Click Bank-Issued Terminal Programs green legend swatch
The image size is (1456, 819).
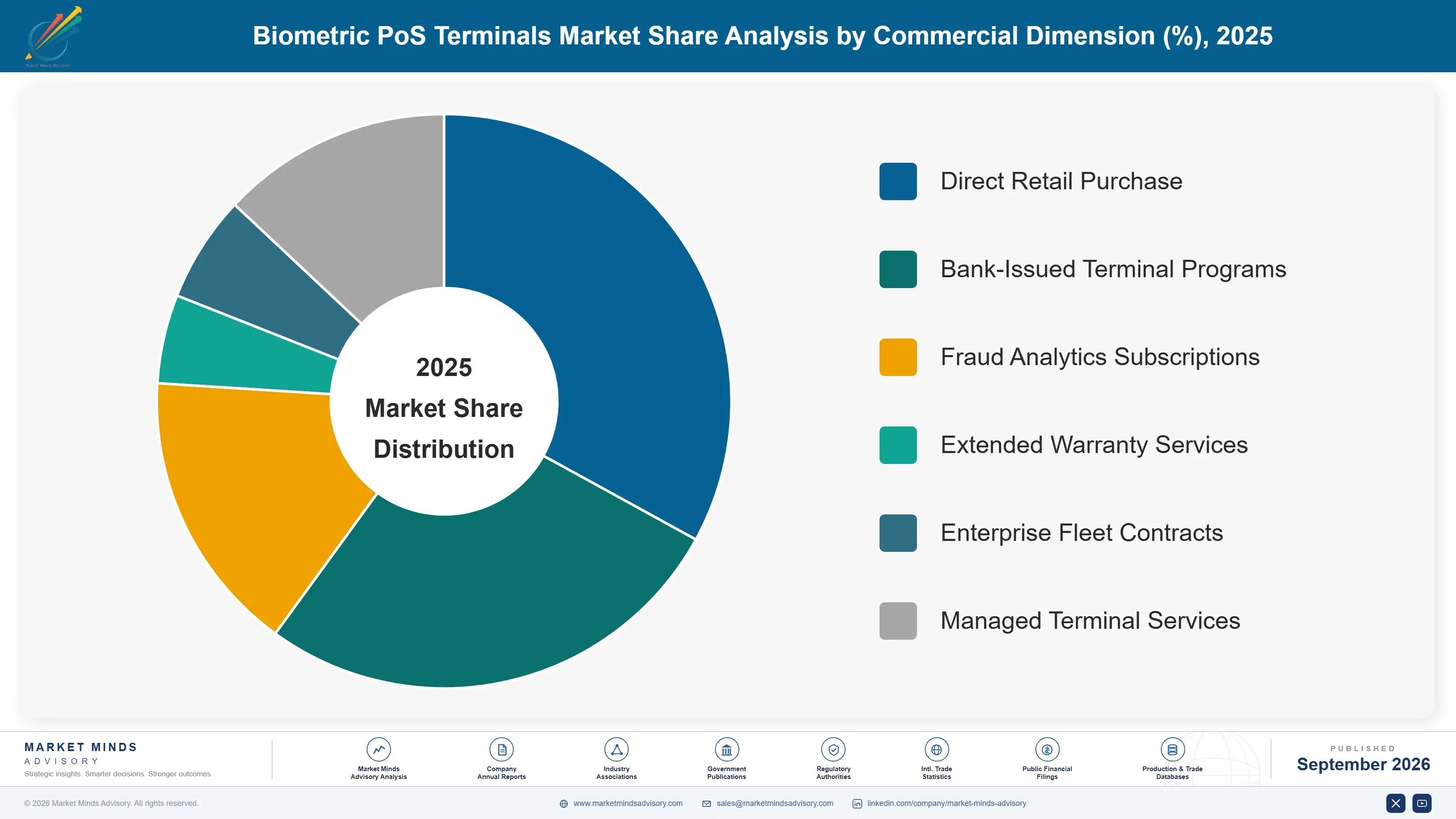click(x=897, y=269)
